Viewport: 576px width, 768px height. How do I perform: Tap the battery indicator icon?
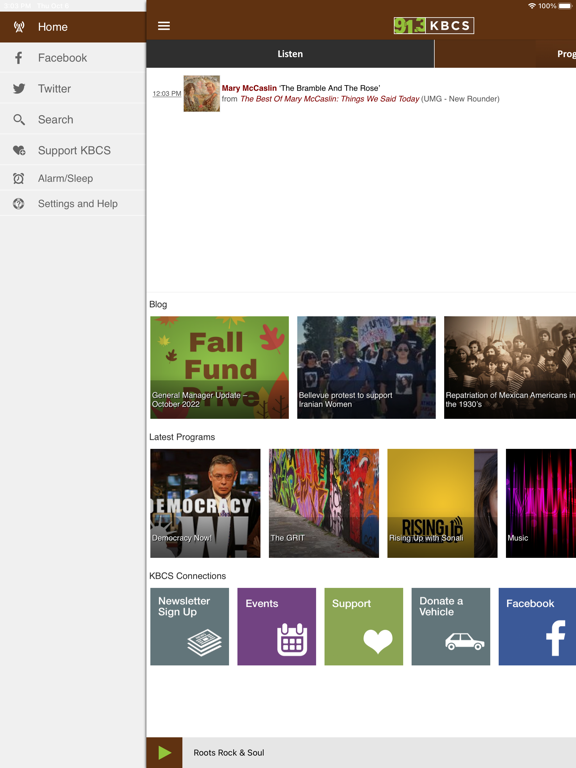click(x=565, y=6)
